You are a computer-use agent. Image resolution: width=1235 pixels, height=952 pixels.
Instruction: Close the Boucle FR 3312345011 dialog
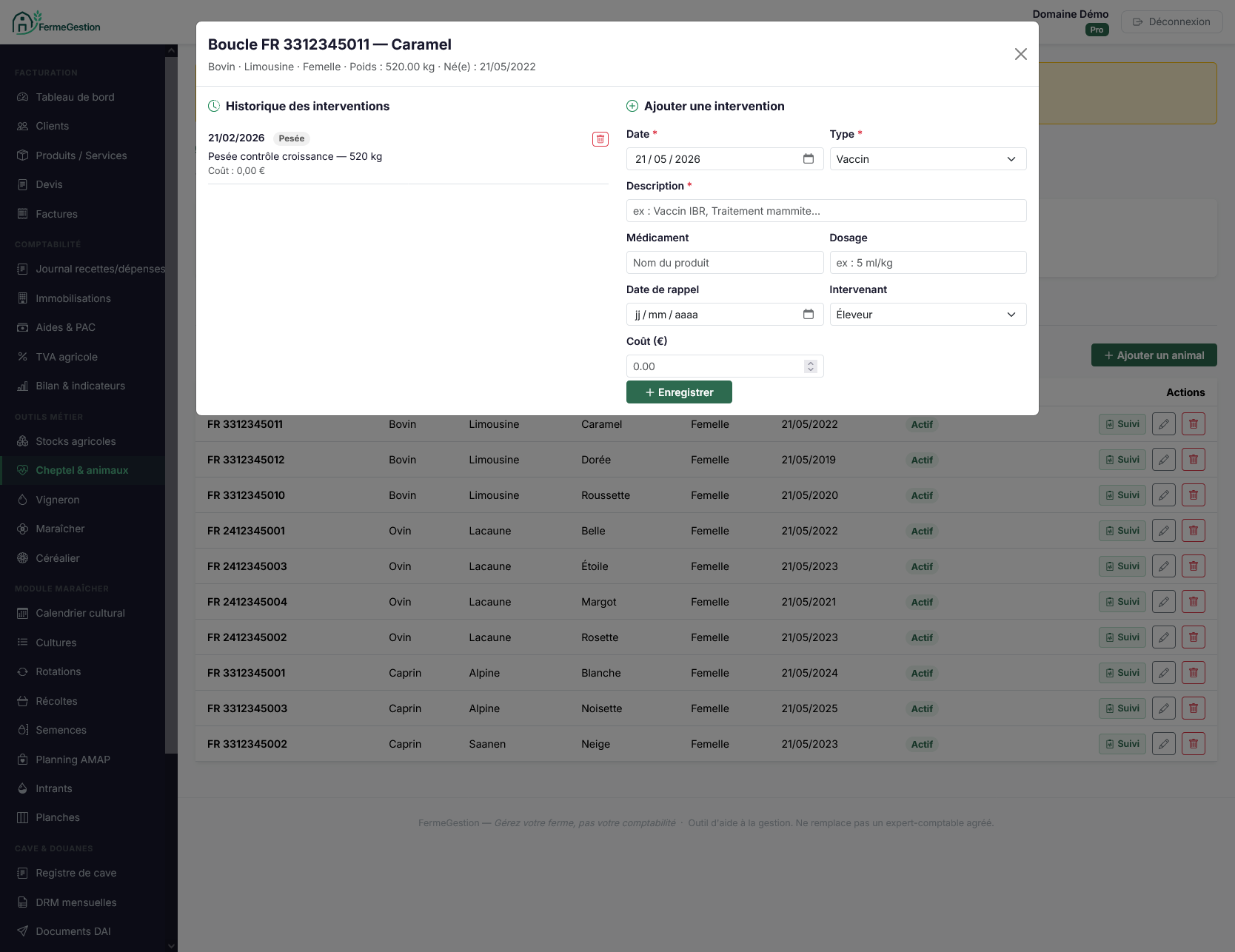[x=1020, y=54]
